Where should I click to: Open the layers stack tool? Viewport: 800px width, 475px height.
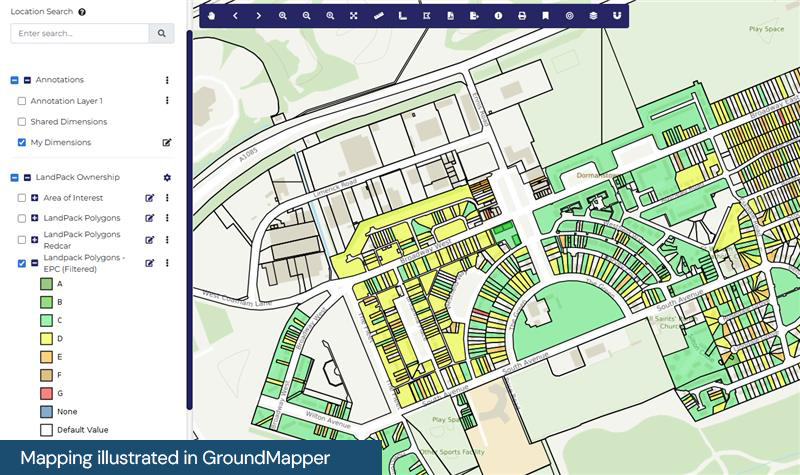(593, 16)
